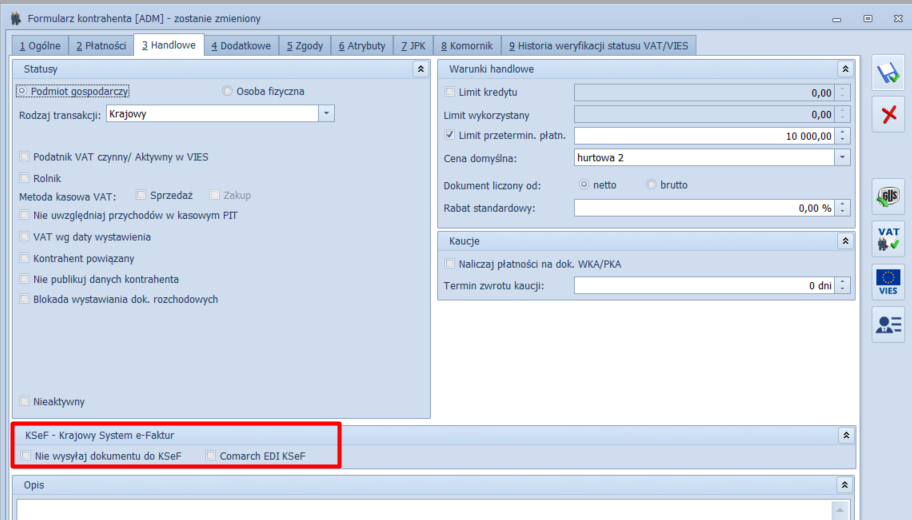Click the 10 000,00 overdue limit field
This screenshot has width=912, height=520.
click(x=704, y=136)
